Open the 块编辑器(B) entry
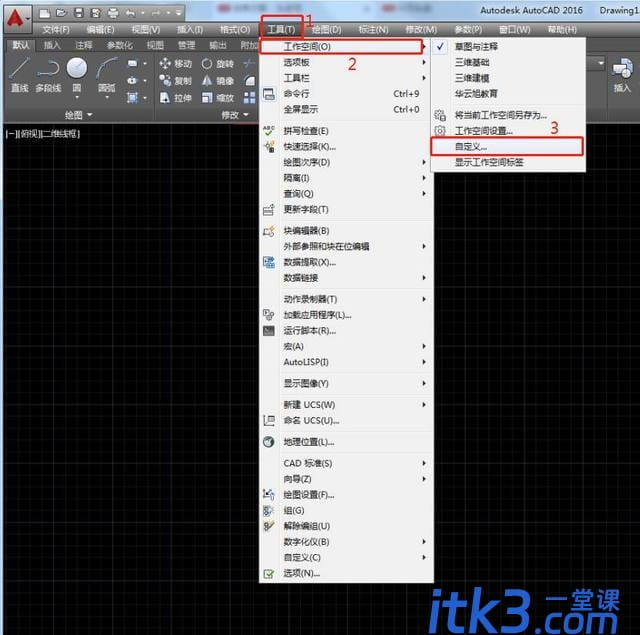640x635 pixels. (346, 231)
